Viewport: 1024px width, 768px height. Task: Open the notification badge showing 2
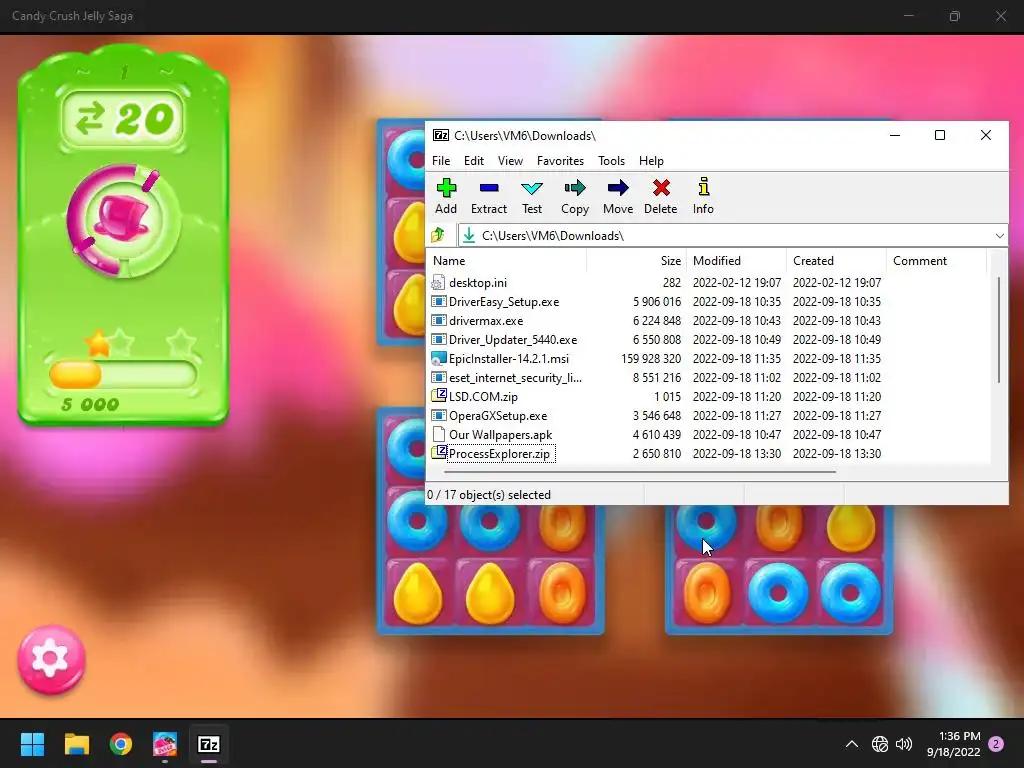pyautogui.click(x=996, y=744)
